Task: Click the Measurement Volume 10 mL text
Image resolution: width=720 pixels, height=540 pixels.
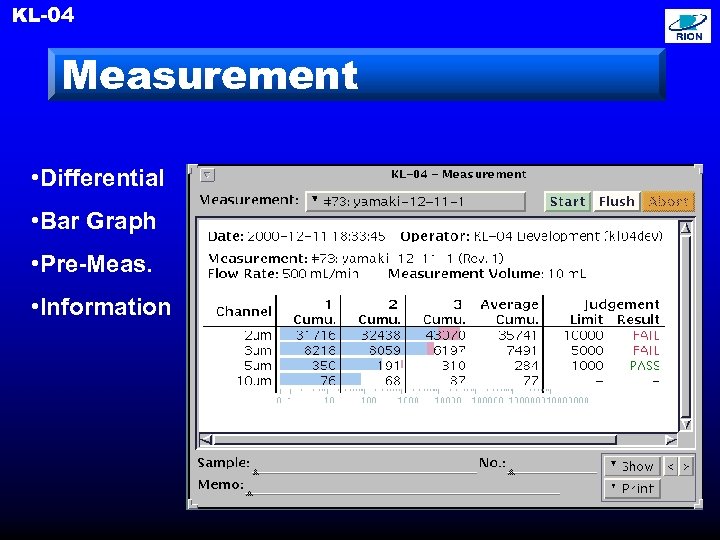Action: [487, 274]
